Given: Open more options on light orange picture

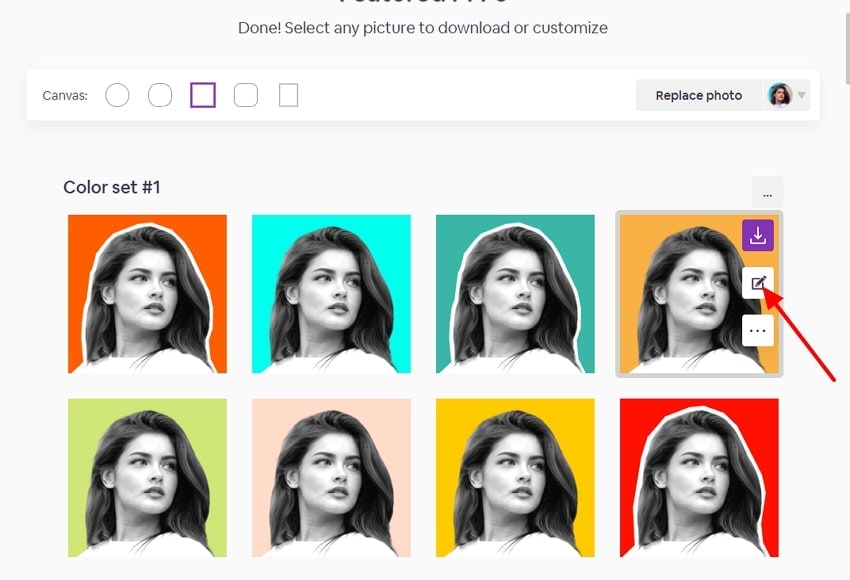Looking at the screenshot, I should click(x=757, y=330).
